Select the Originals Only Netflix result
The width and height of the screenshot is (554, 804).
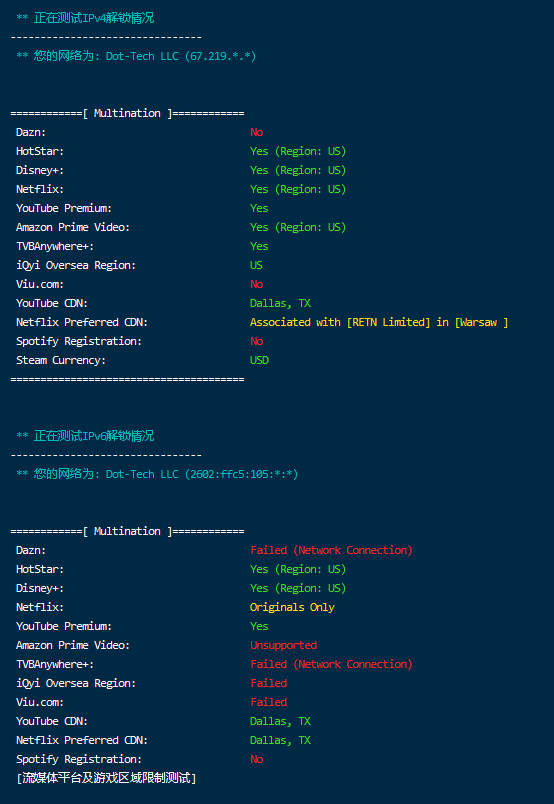coord(292,607)
